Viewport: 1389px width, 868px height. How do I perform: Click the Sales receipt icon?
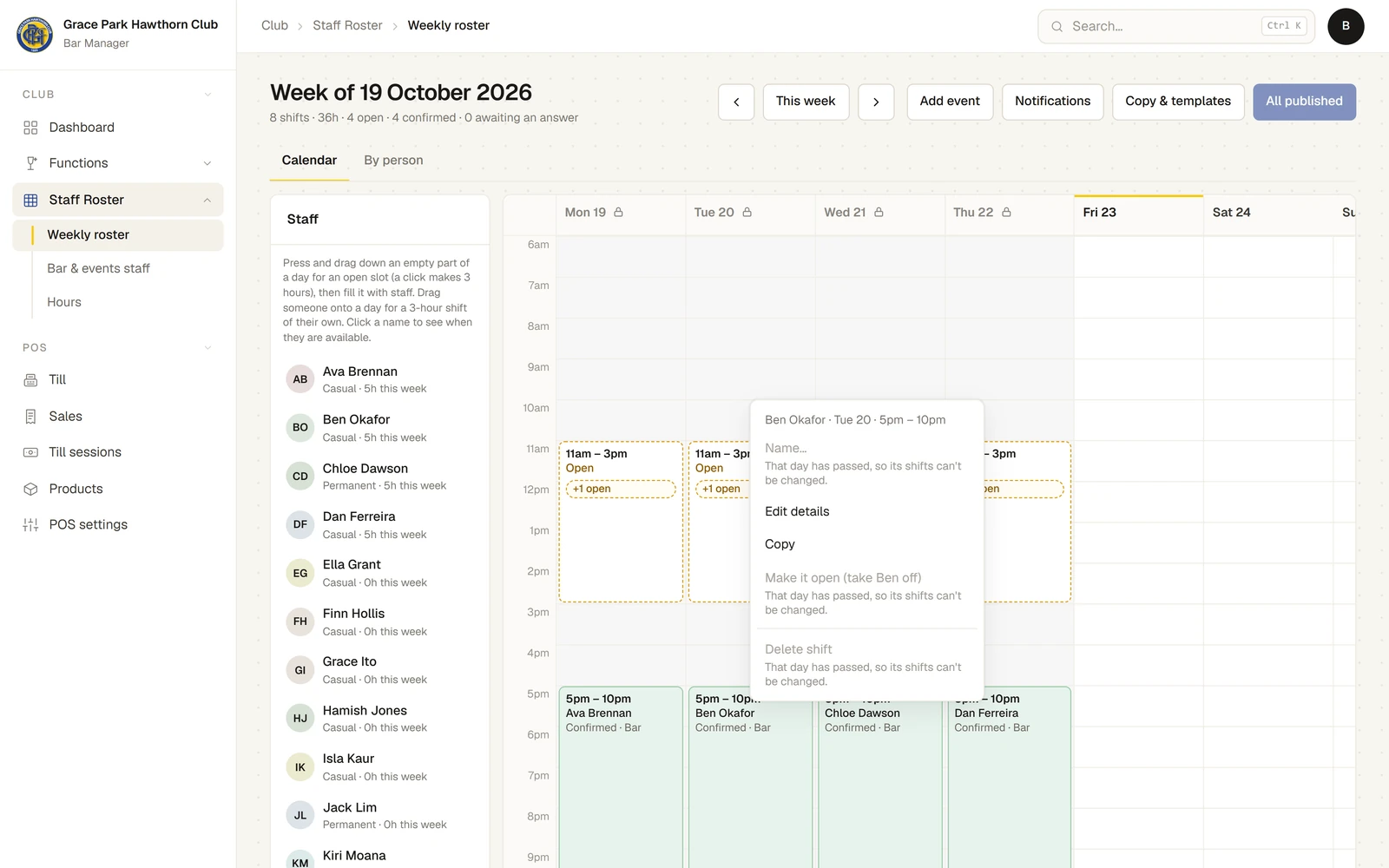(30, 417)
